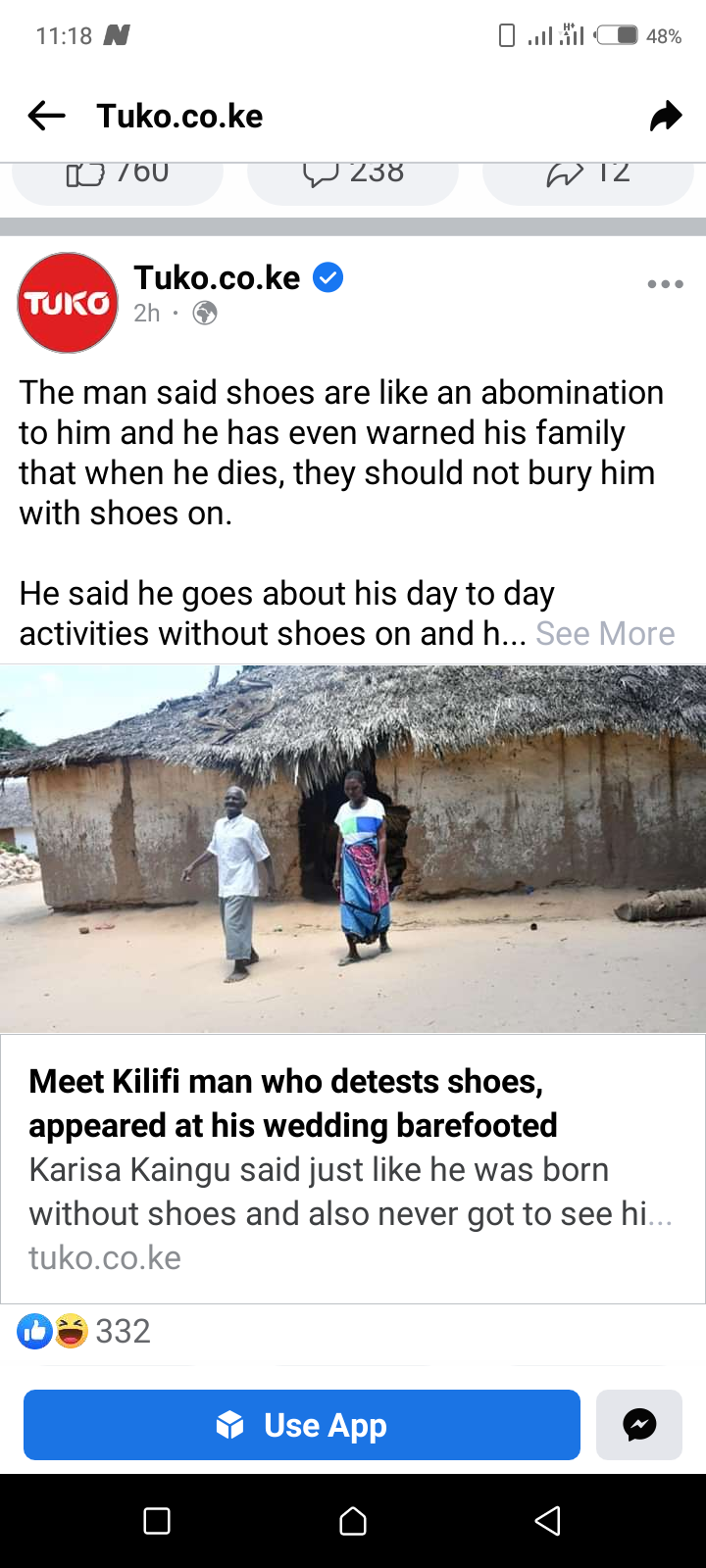The height and width of the screenshot is (1568, 706).
Task: Tap the Android recent apps square button
Action: click(157, 1521)
